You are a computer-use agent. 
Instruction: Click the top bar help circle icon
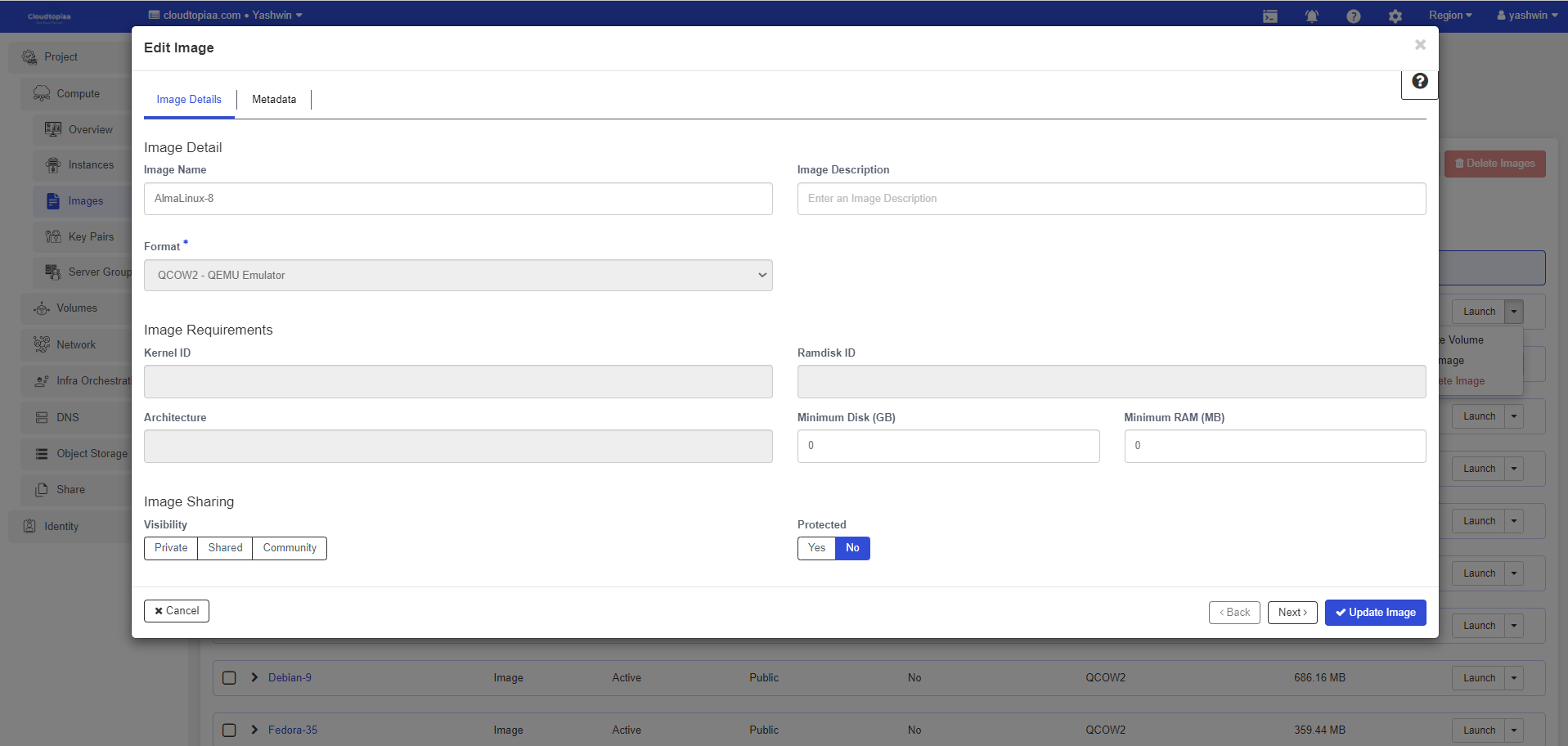1353,16
